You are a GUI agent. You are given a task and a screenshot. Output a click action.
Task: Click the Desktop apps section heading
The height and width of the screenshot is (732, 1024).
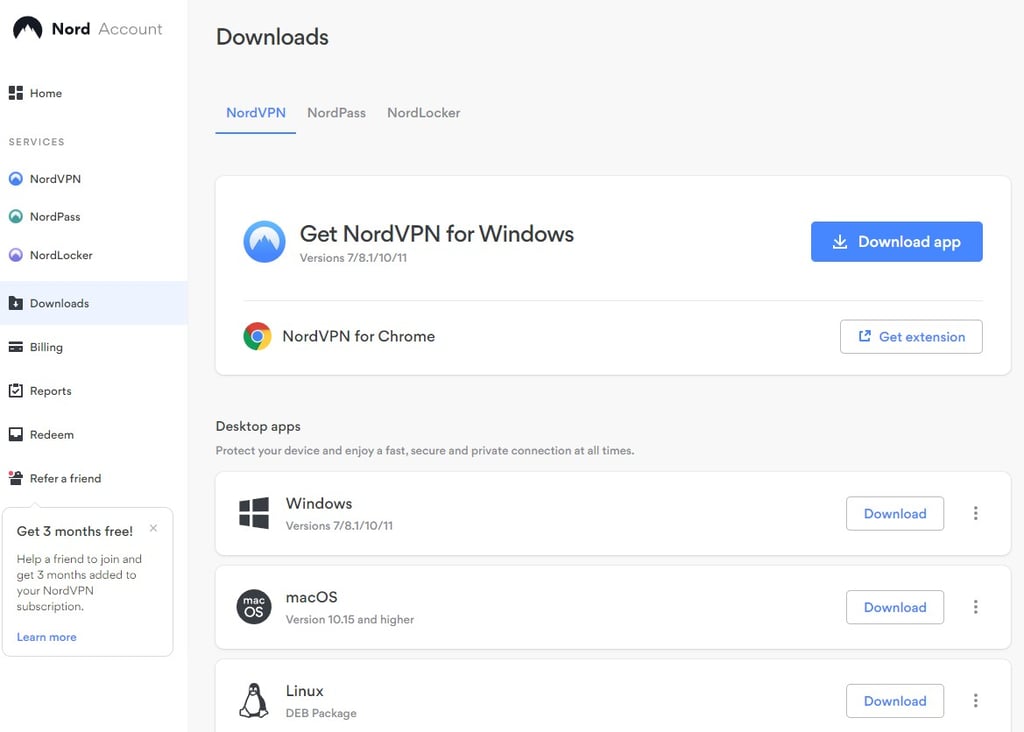pyautogui.click(x=258, y=426)
